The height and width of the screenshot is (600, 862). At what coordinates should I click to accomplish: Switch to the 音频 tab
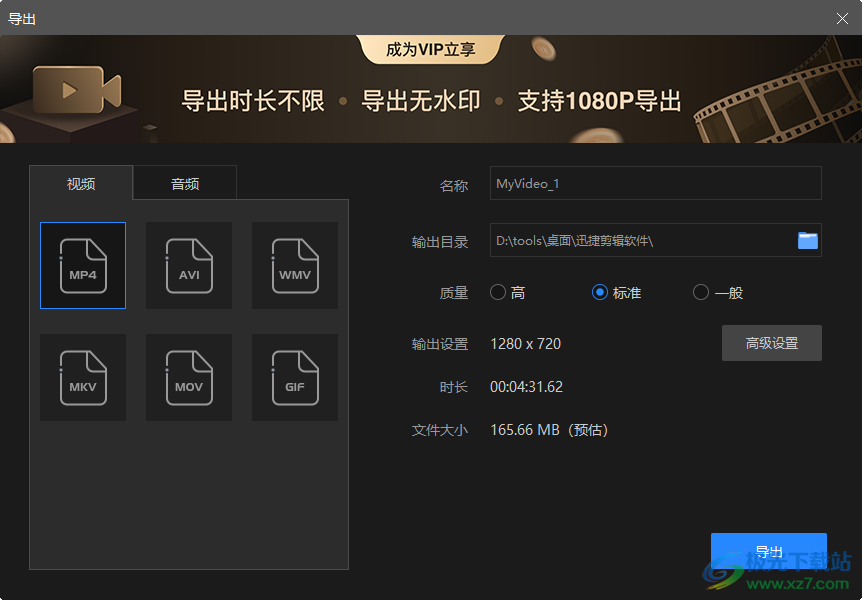coord(184,183)
